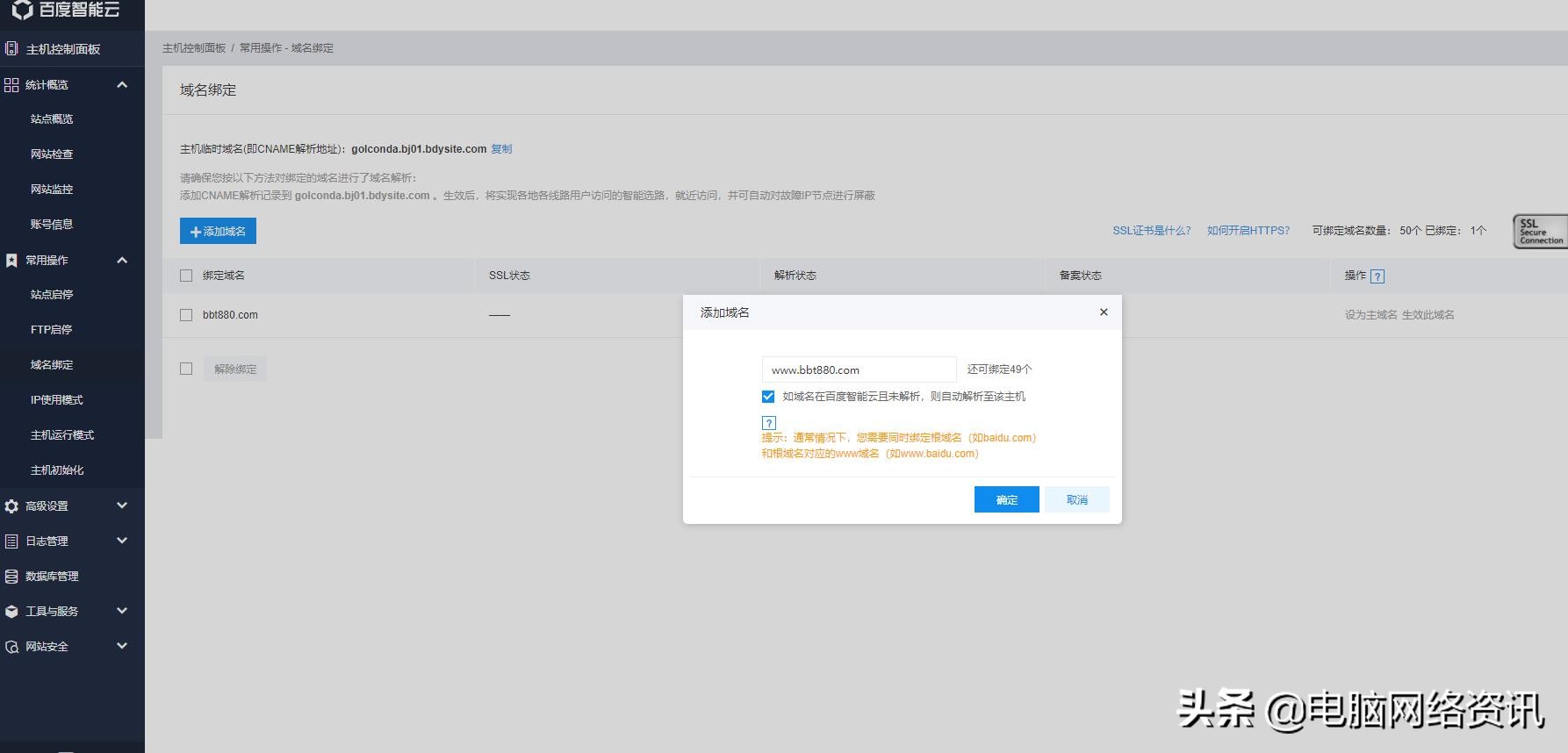Image resolution: width=1568 pixels, height=753 pixels.
Task: Collapse the 统计概览 section chevron
Action: [122, 85]
